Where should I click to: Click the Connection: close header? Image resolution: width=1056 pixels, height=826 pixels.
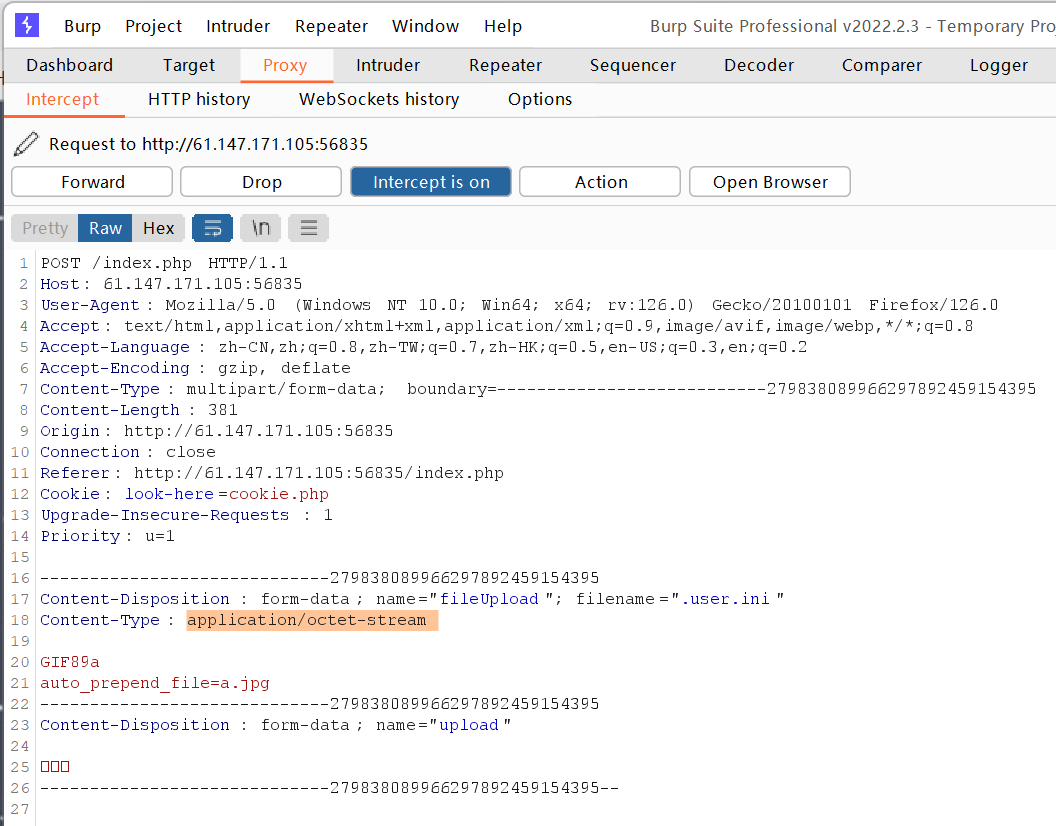tap(128, 452)
